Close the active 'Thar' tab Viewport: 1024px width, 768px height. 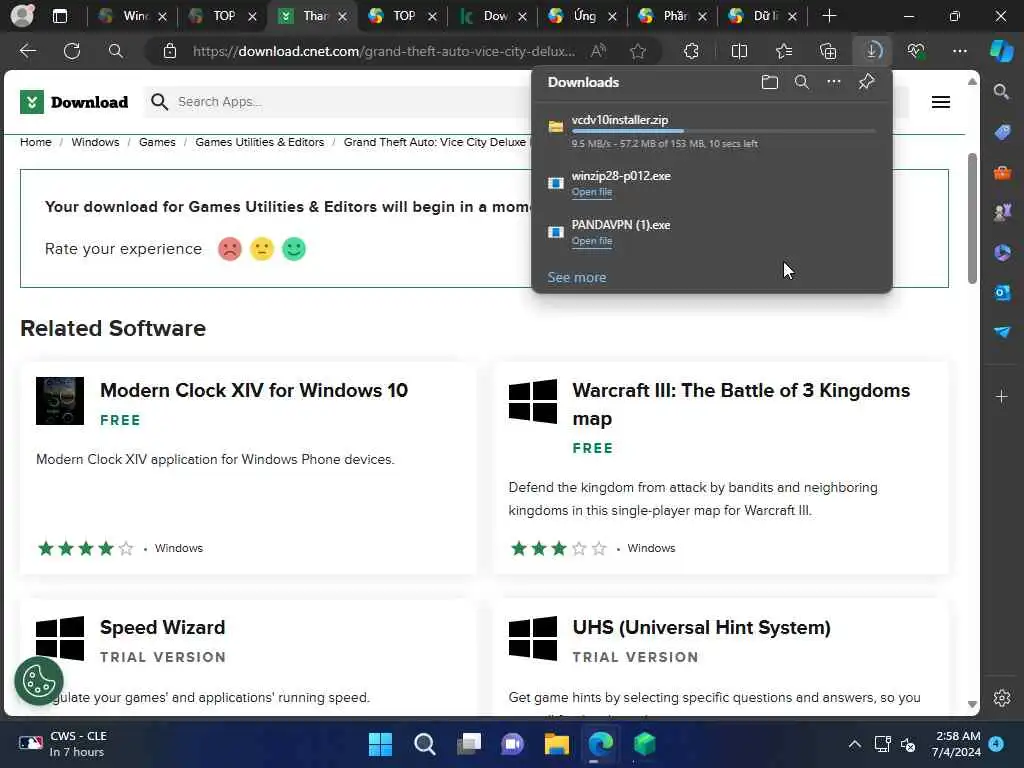pyautogui.click(x=342, y=16)
